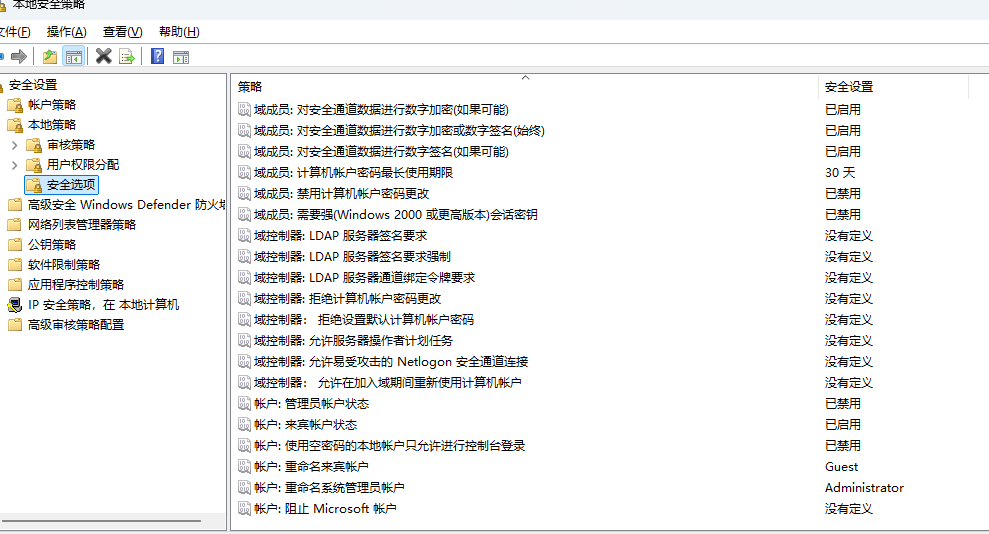The height and width of the screenshot is (534, 989).
Task: Select 域成员: 计算机帐户密码最长使用期限 policy
Action: 353,173
